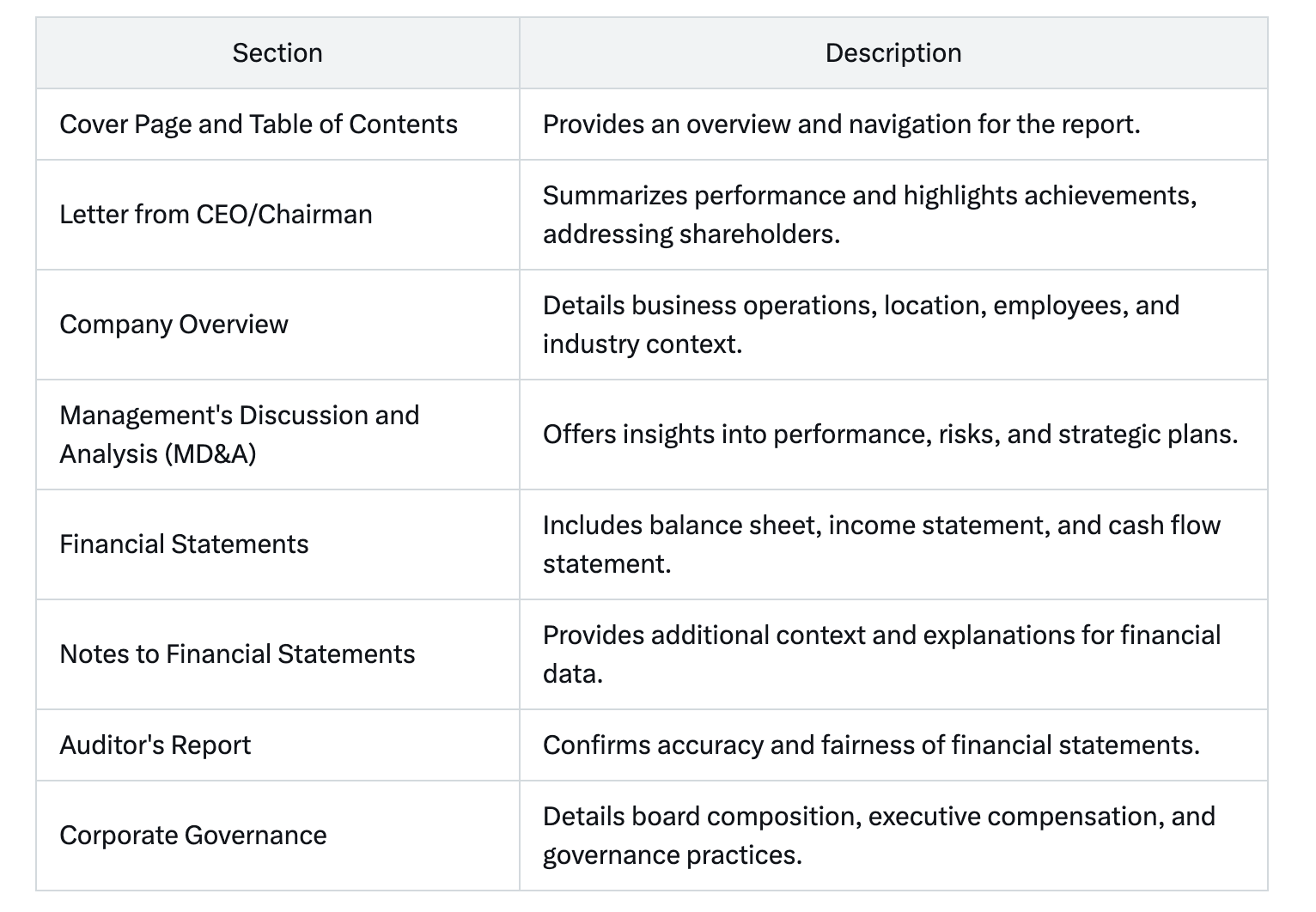Select the Financial Statements cell
This screenshot has height=912, width=1316.
pos(277,544)
